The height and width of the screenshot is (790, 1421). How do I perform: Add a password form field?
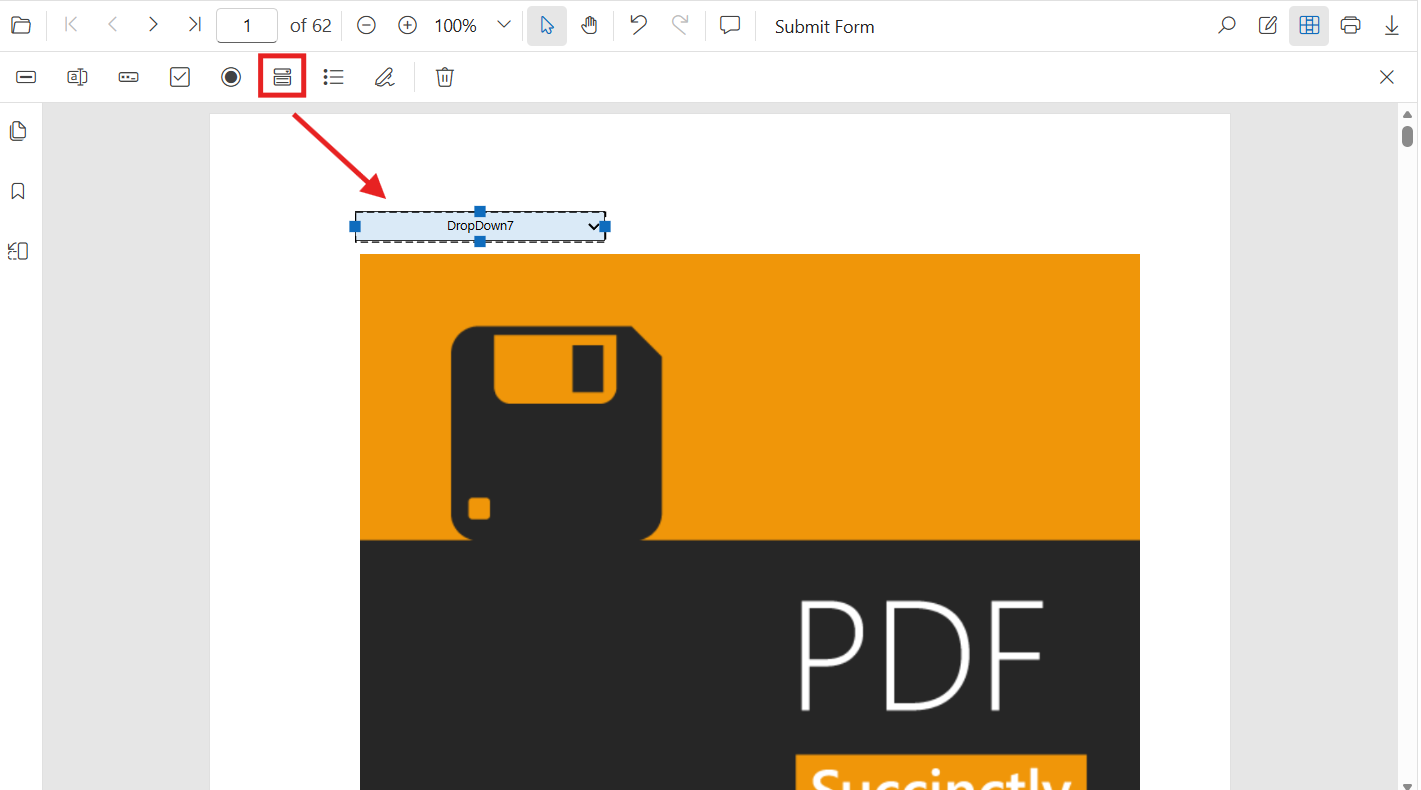tap(128, 77)
